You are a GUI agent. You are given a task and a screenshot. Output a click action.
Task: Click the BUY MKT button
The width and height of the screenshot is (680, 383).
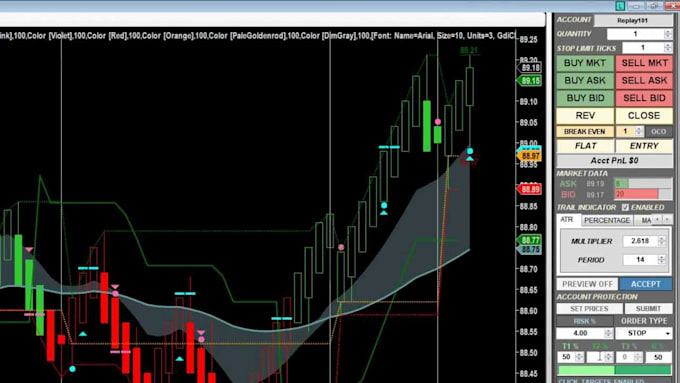pyautogui.click(x=585, y=63)
